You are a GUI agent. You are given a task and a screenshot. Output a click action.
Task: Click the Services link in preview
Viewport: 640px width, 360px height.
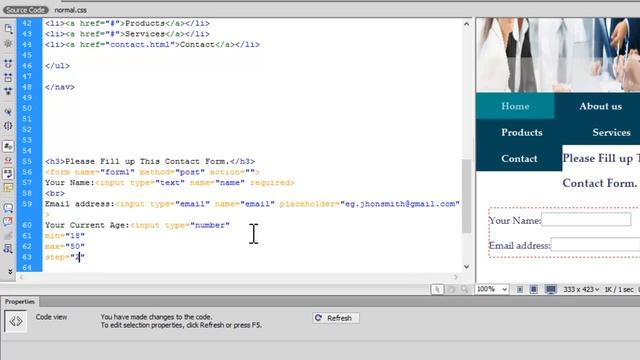click(611, 132)
